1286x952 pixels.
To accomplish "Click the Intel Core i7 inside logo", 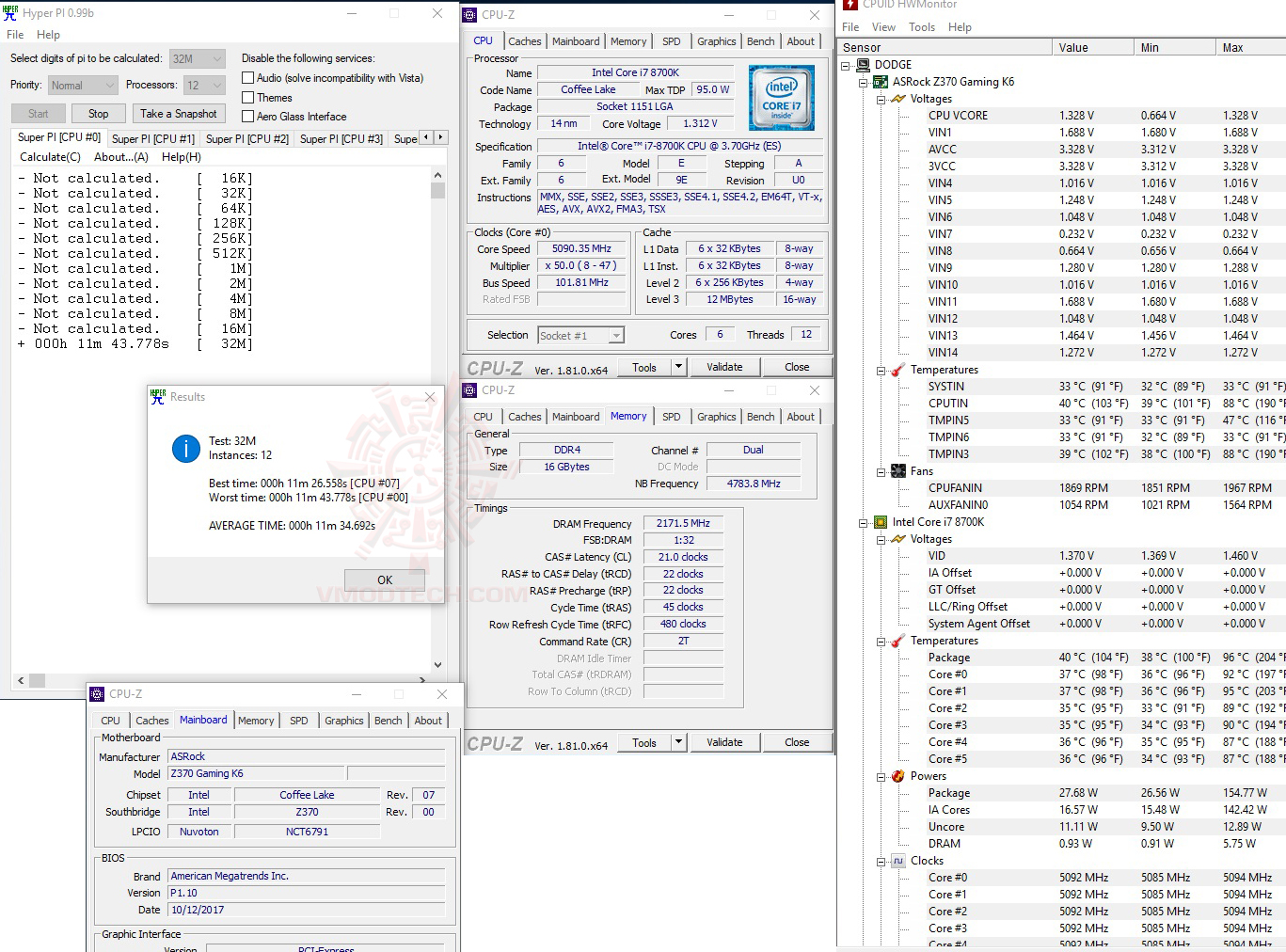I will [x=782, y=97].
